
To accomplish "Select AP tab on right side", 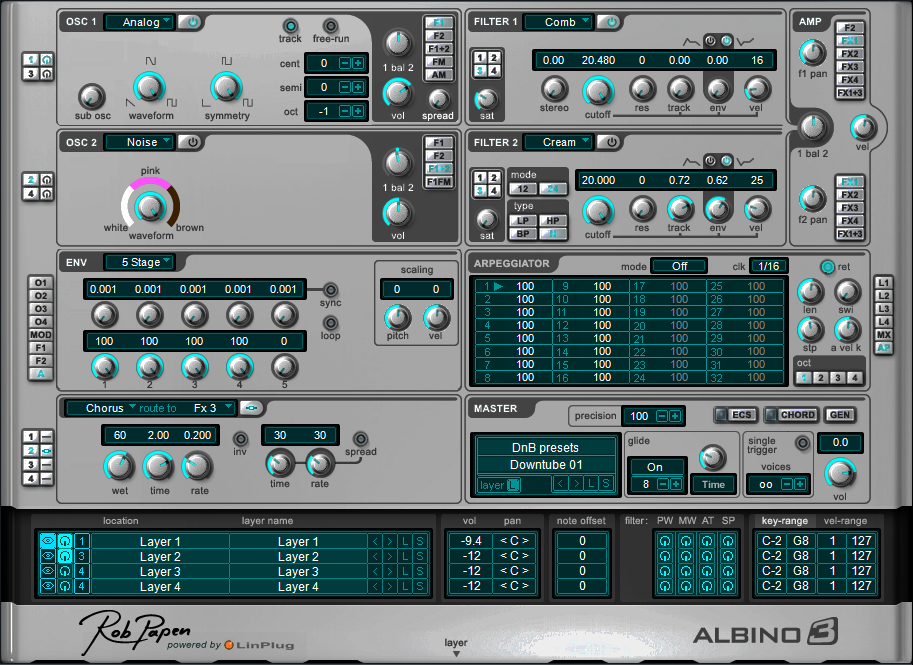I will [883, 348].
